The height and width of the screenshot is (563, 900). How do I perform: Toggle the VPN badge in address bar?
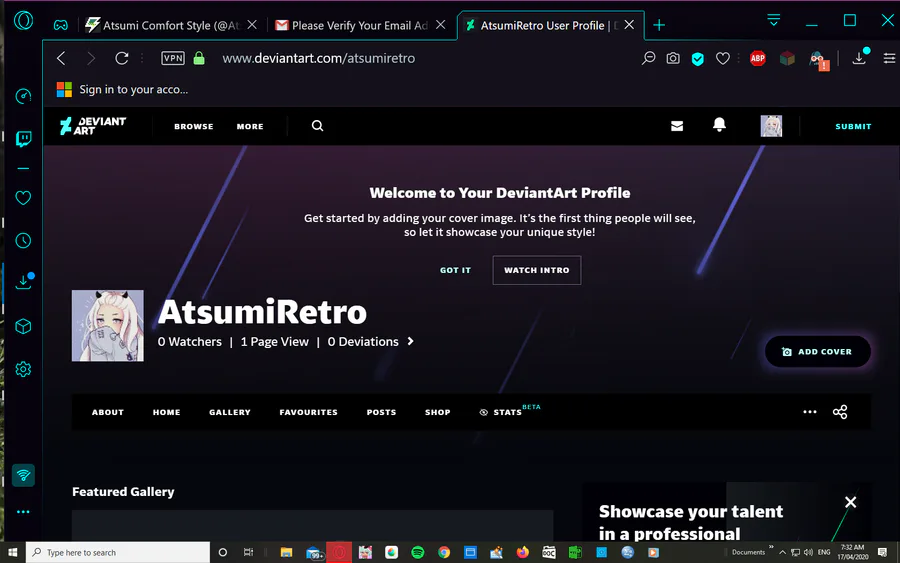click(x=173, y=58)
